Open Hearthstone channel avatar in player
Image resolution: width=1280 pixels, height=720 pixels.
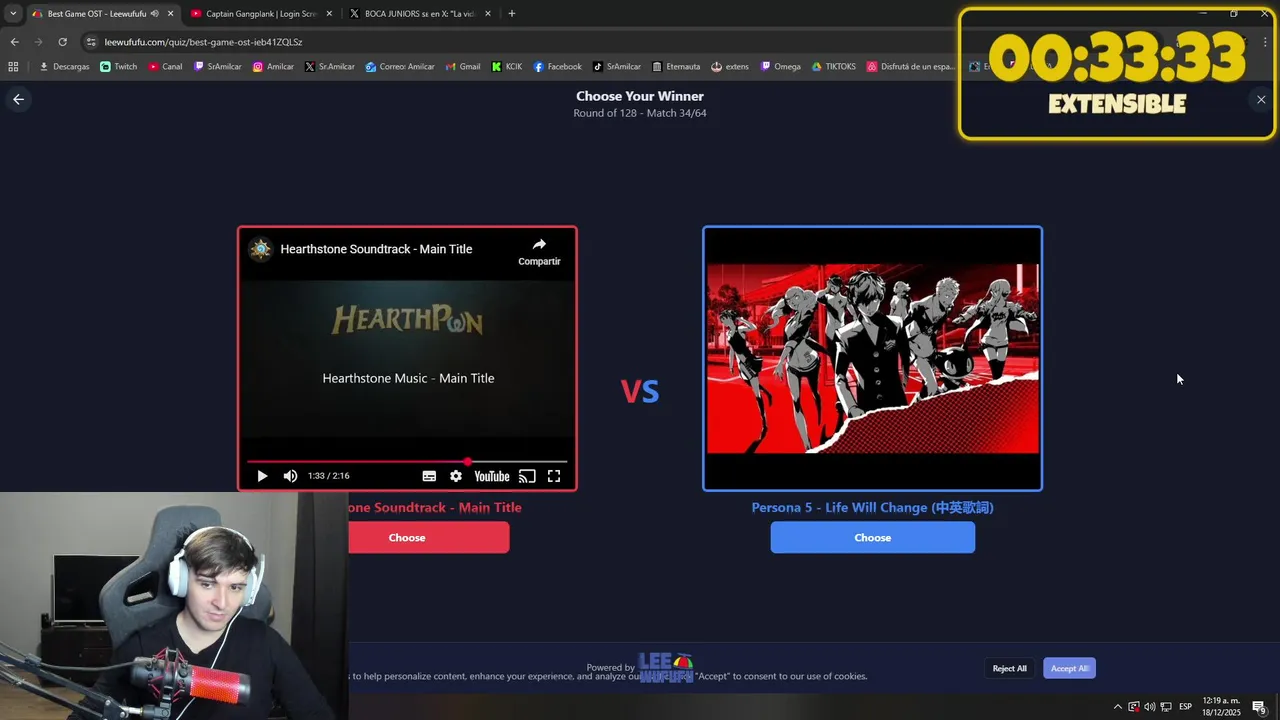click(x=261, y=249)
